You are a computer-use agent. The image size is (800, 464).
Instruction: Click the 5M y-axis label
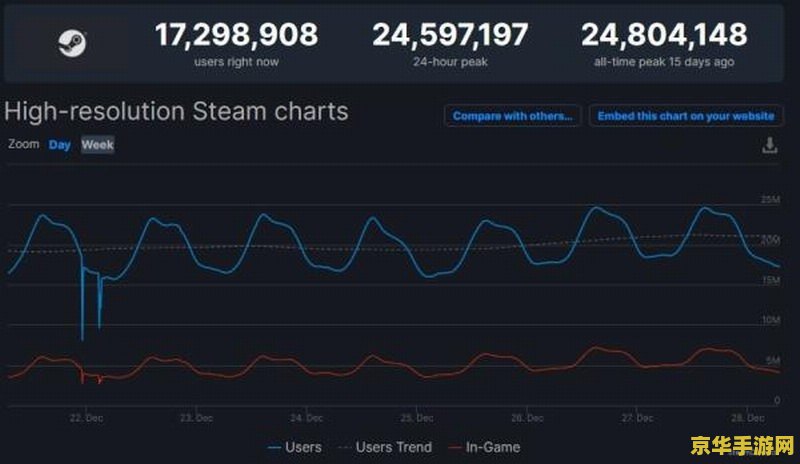coord(773,360)
